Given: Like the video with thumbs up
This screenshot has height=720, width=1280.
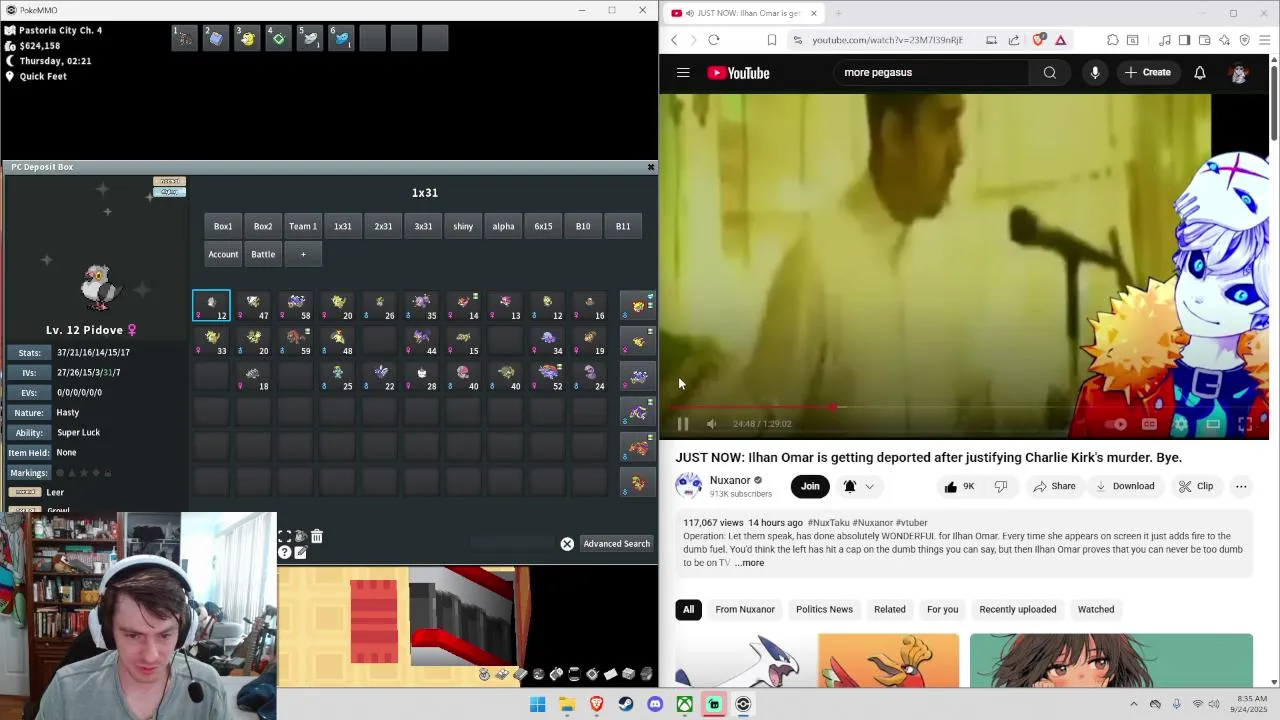Looking at the screenshot, I should 960,486.
